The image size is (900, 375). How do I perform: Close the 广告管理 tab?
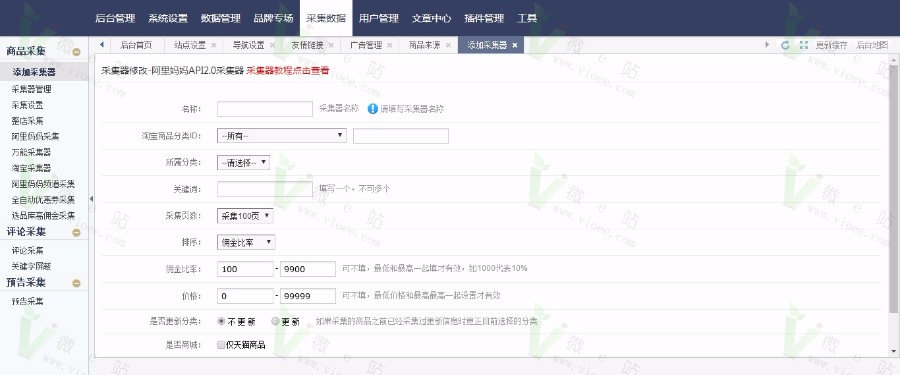pyautogui.click(x=390, y=45)
